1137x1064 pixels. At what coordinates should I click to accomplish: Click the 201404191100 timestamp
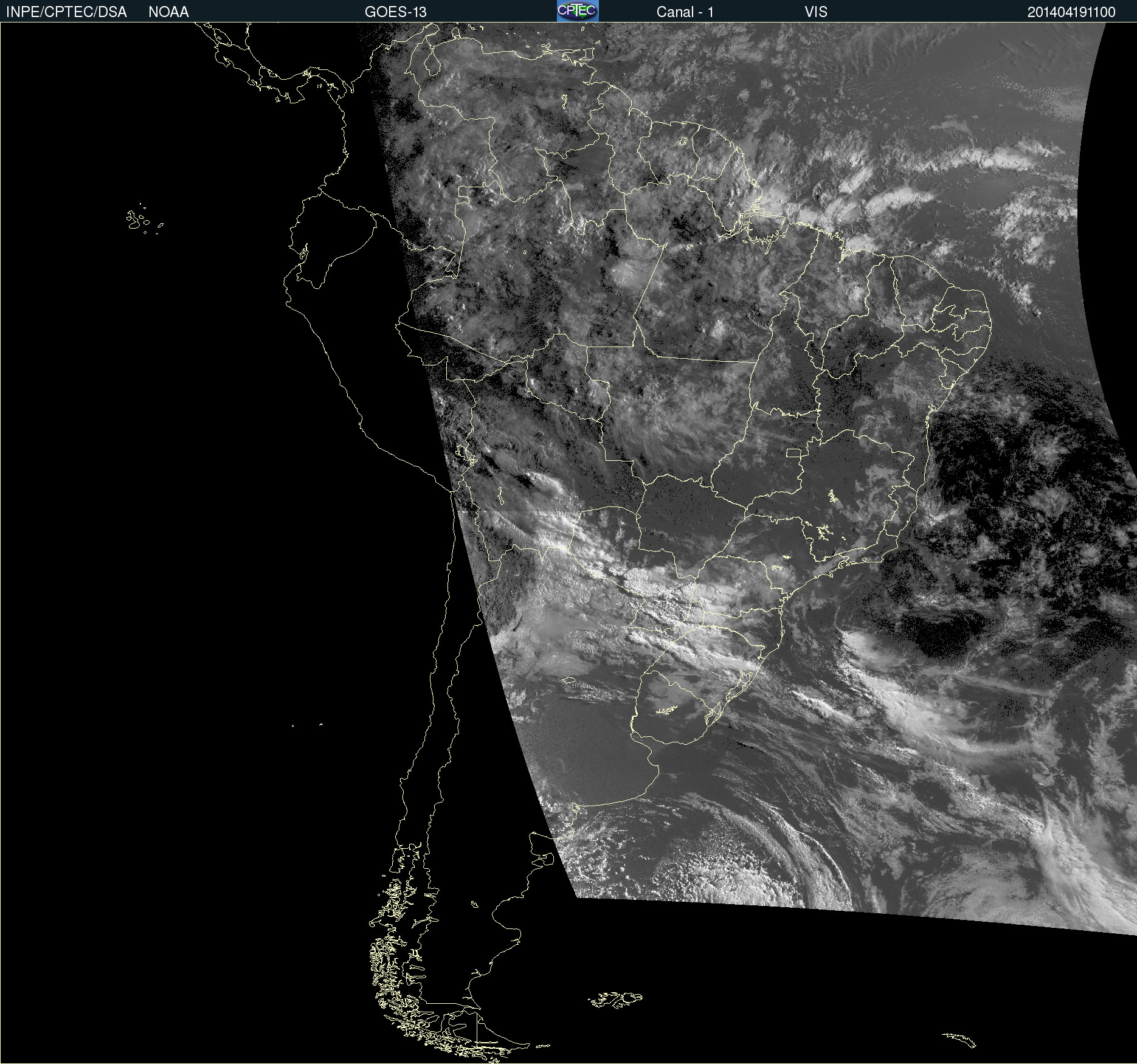tap(1071, 12)
